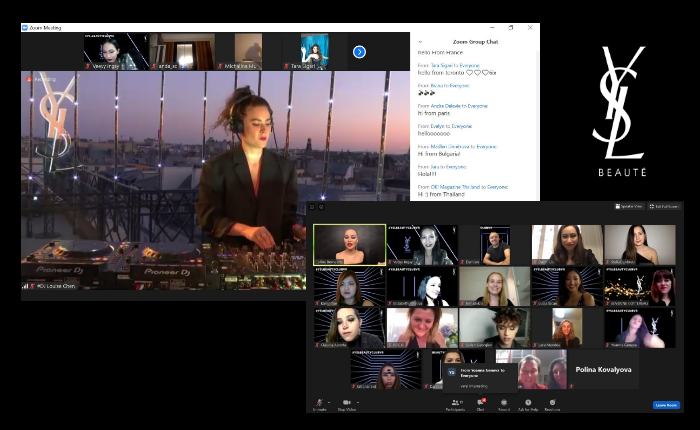Select Vessy Ingay thumbnail in top strip

pyautogui.click(x=116, y=51)
